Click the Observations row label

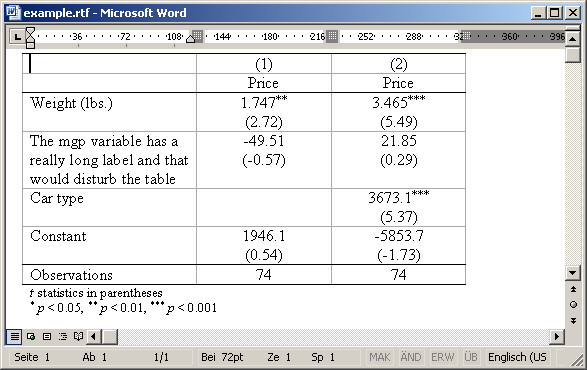pos(71,275)
